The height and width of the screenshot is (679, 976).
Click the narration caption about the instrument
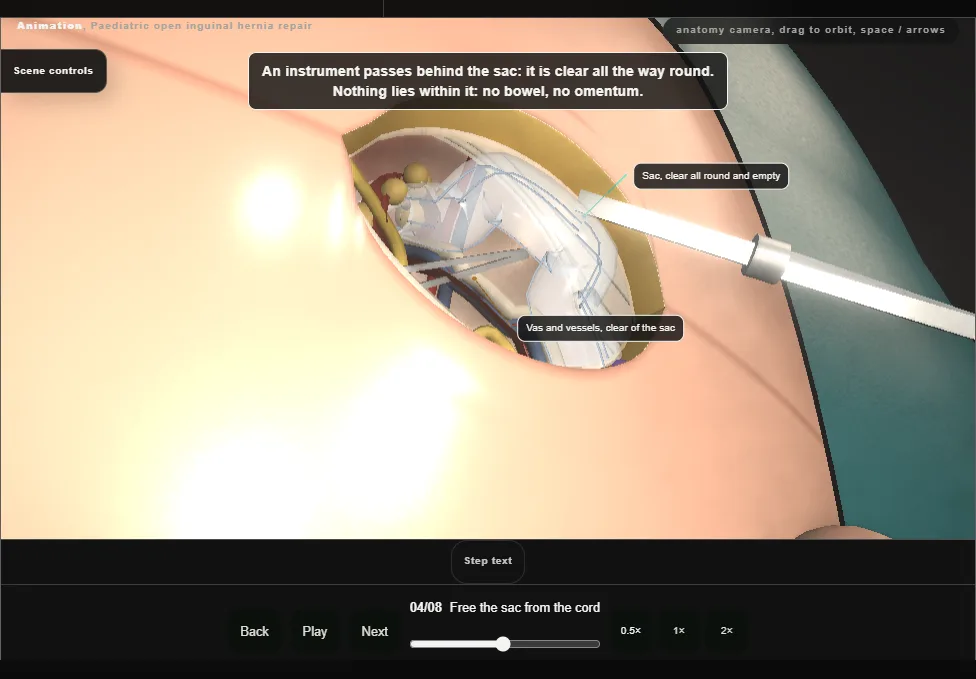point(487,81)
